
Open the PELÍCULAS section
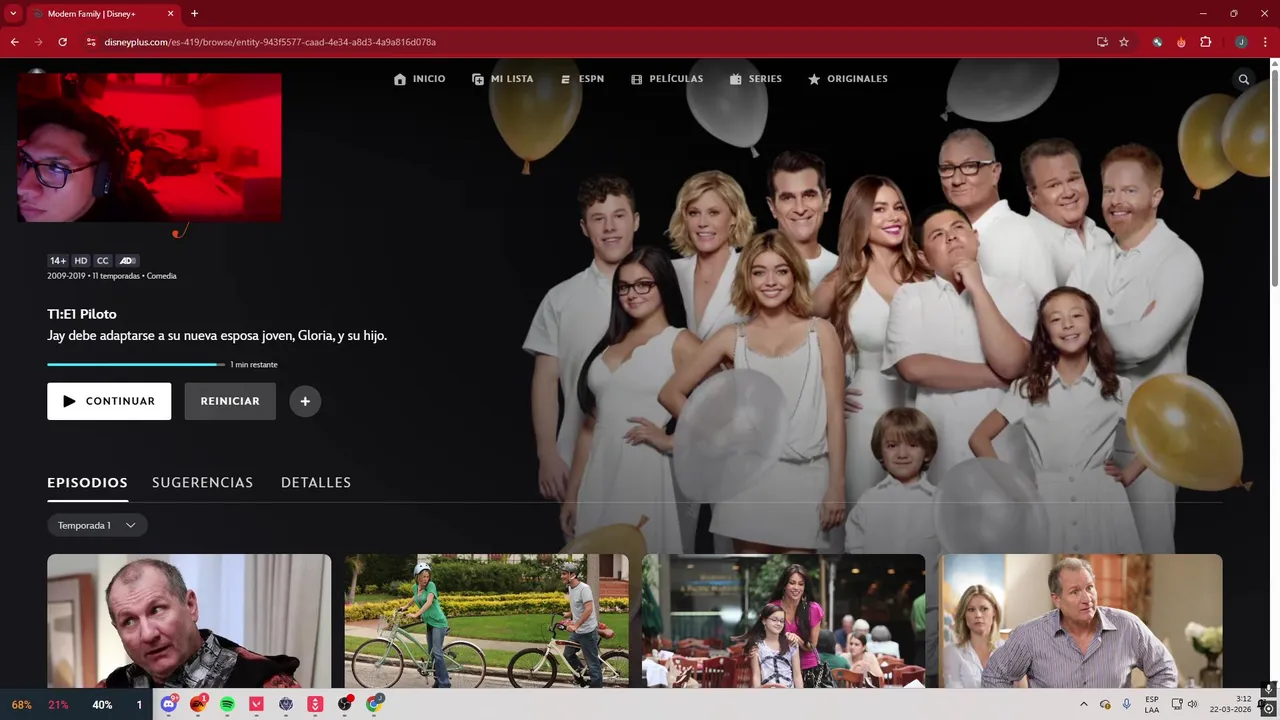(x=667, y=79)
